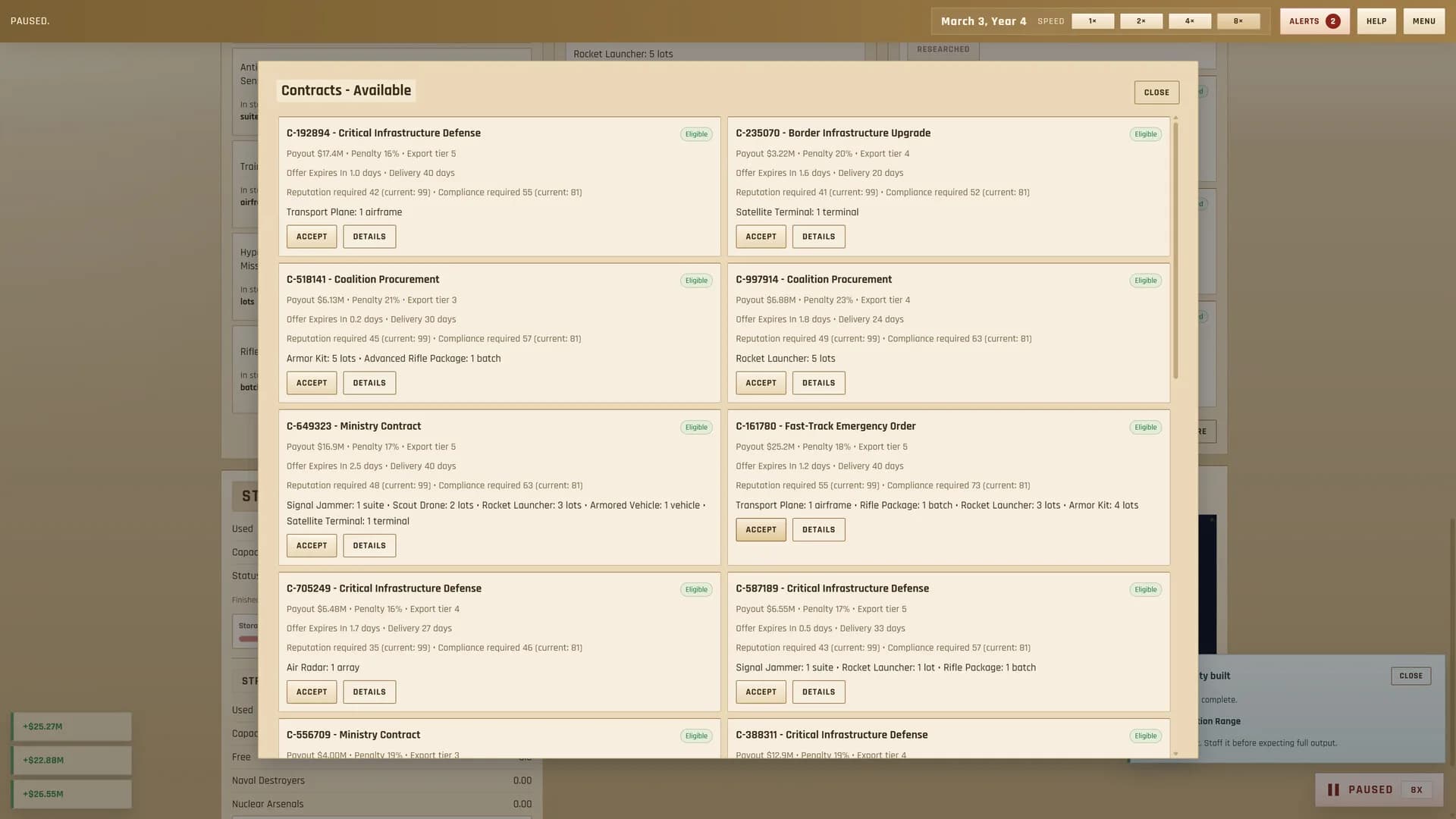This screenshot has height=819, width=1456.
Task: Open the Help screen
Action: [1376, 21]
